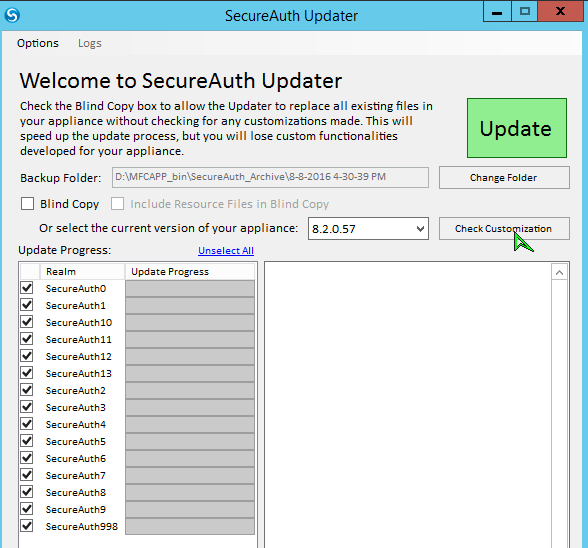
Task: Click inside the empty log output pane
Action: pos(408,405)
